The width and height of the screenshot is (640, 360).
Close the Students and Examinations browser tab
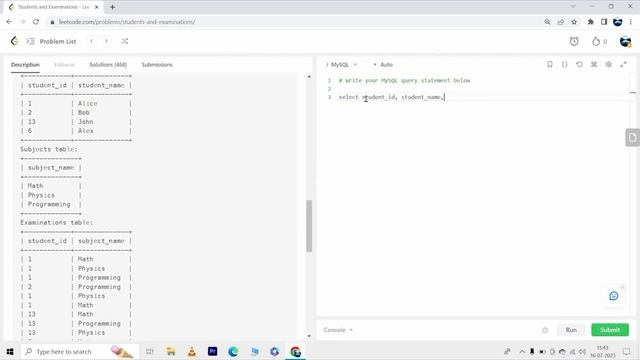[97, 7]
